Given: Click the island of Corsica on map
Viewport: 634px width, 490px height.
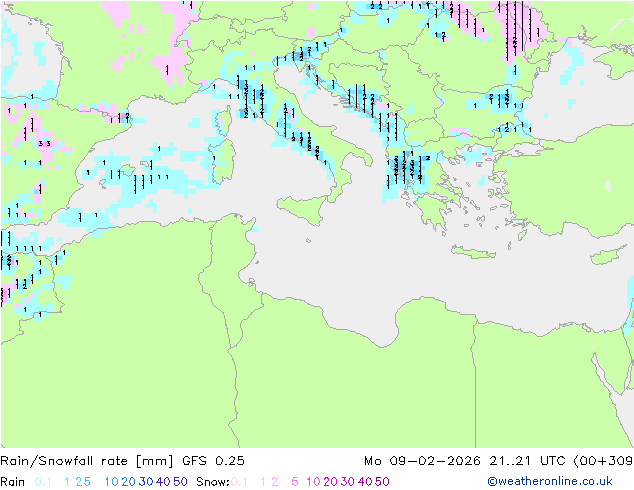Looking at the screenshot, I should [x=225, y=120].
